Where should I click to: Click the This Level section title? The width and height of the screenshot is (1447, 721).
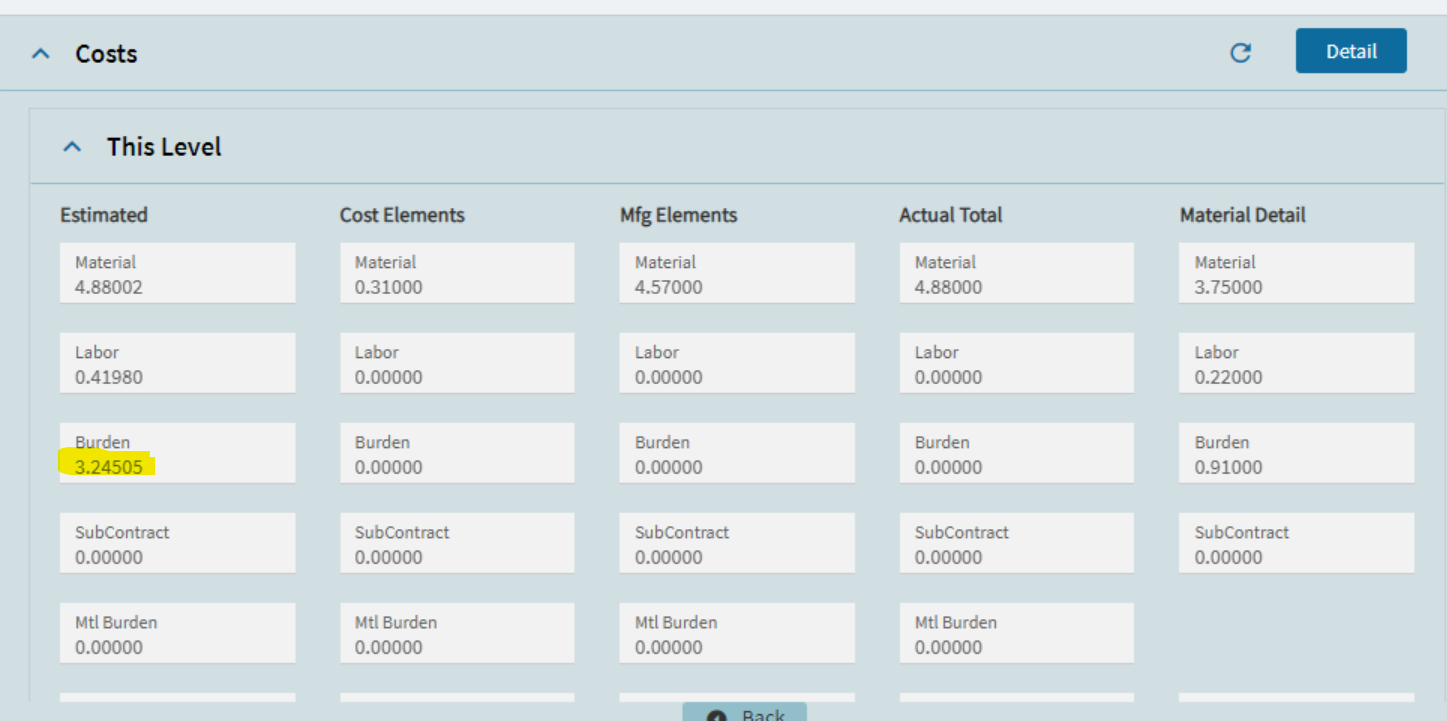click(164, 147)
